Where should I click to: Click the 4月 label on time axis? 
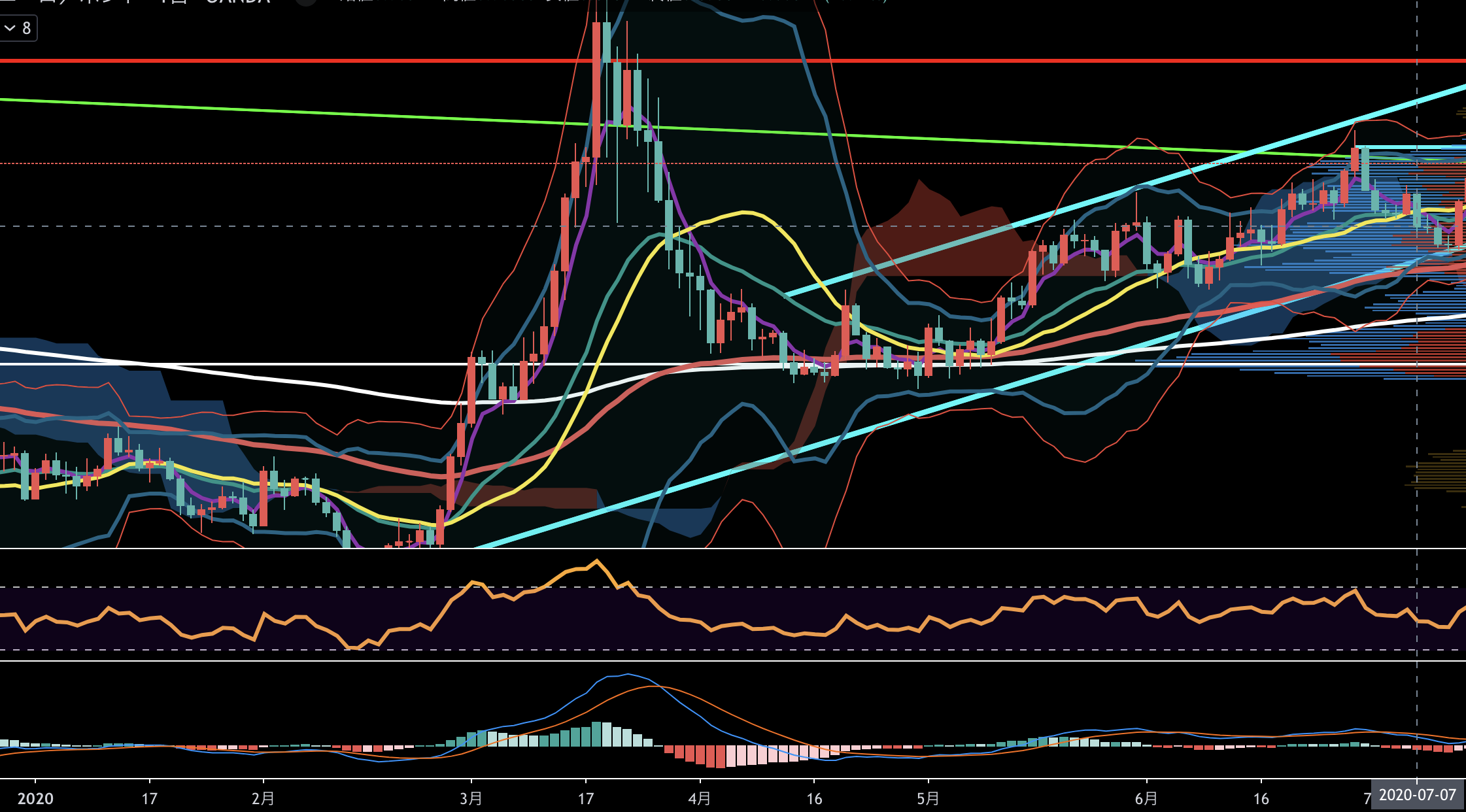pyautogui.click(x=700, y=798)
